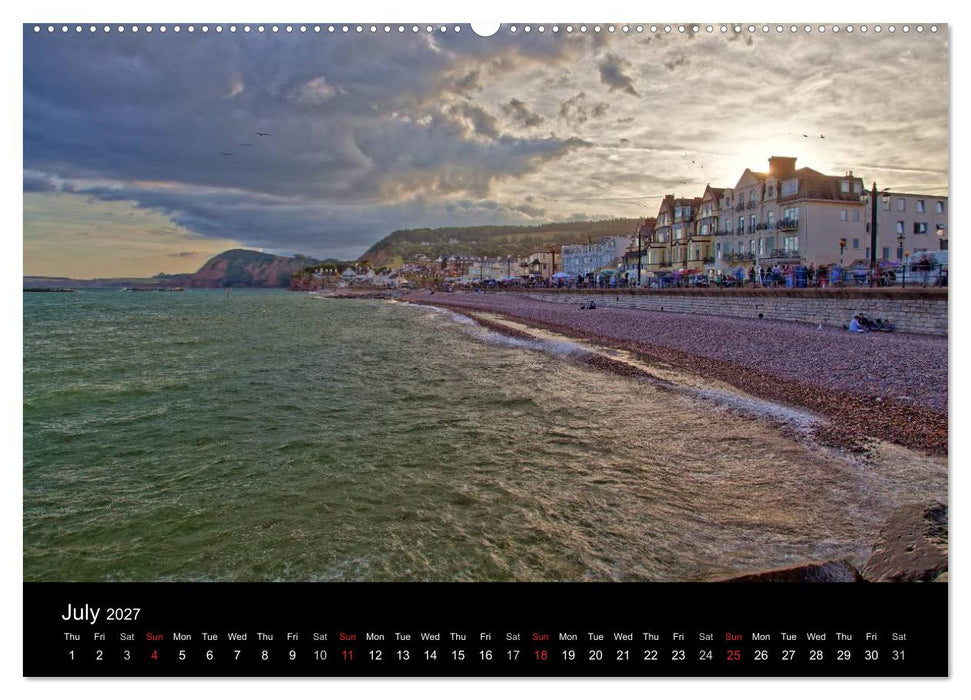The height and width of the screenshot is (700, 971).
Task: Select date 14 in the calendar row
Action: click(430, 655)
